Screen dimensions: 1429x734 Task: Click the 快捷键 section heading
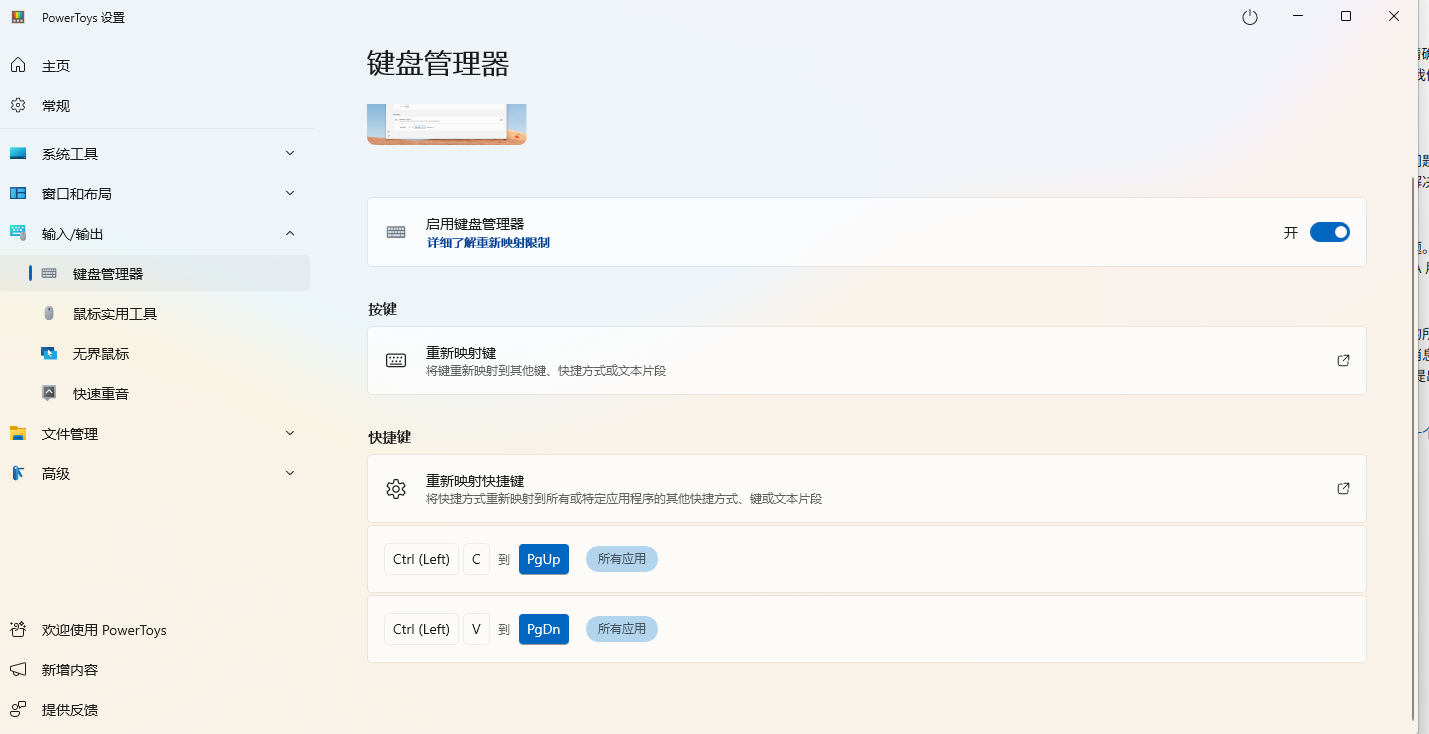[390, 437]
